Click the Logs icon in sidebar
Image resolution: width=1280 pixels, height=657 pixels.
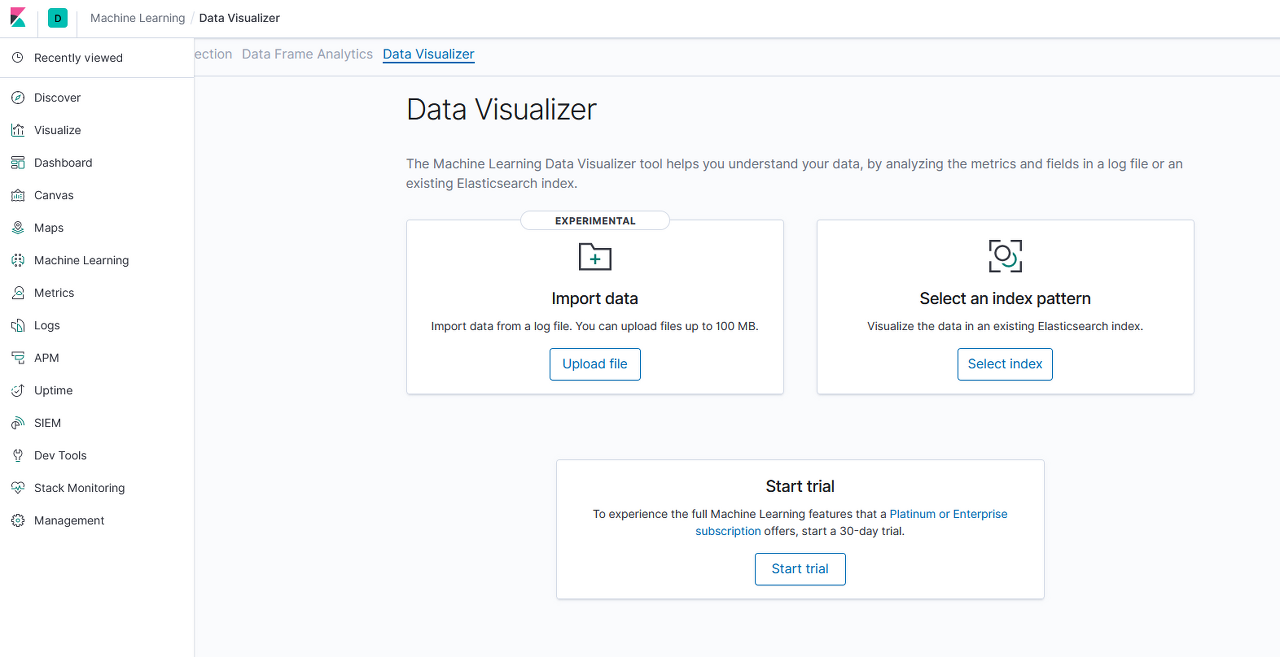coord(17,325)
